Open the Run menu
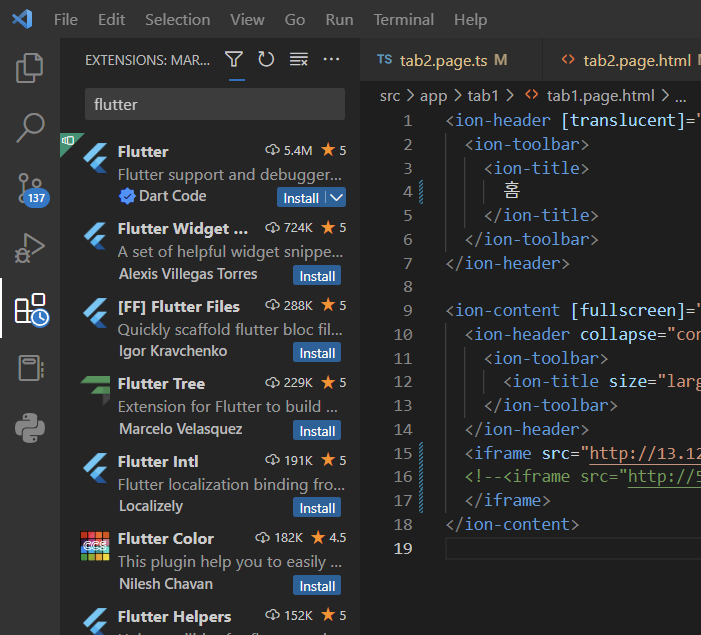The width and height of the screenshot is (701, 635). (339, 20)
